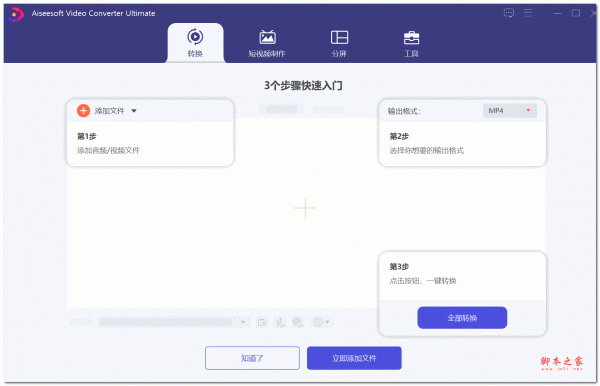Click the 添加音频/视频文件 description text
The image size is (600, 386).
pos(108,150)
